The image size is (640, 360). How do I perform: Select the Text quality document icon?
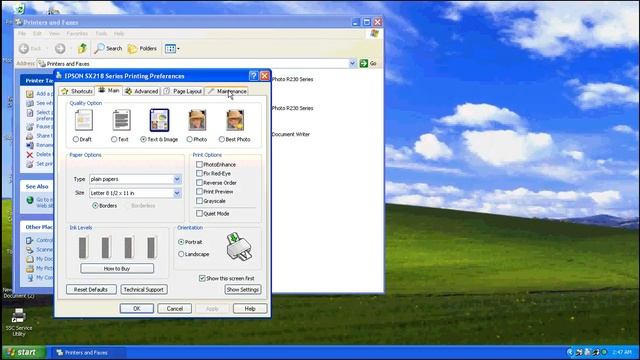click(121, 120)
